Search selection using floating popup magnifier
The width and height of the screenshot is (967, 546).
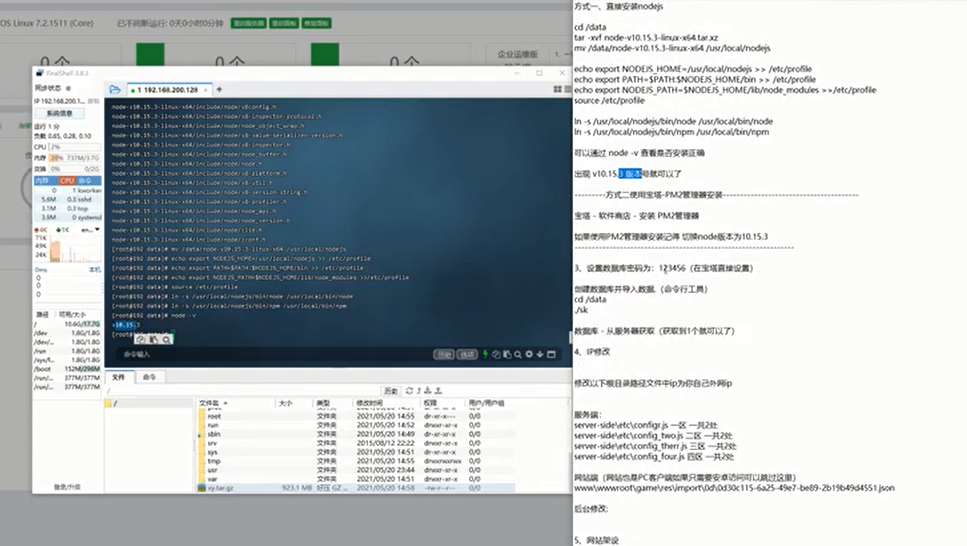(x=167, y=339)
